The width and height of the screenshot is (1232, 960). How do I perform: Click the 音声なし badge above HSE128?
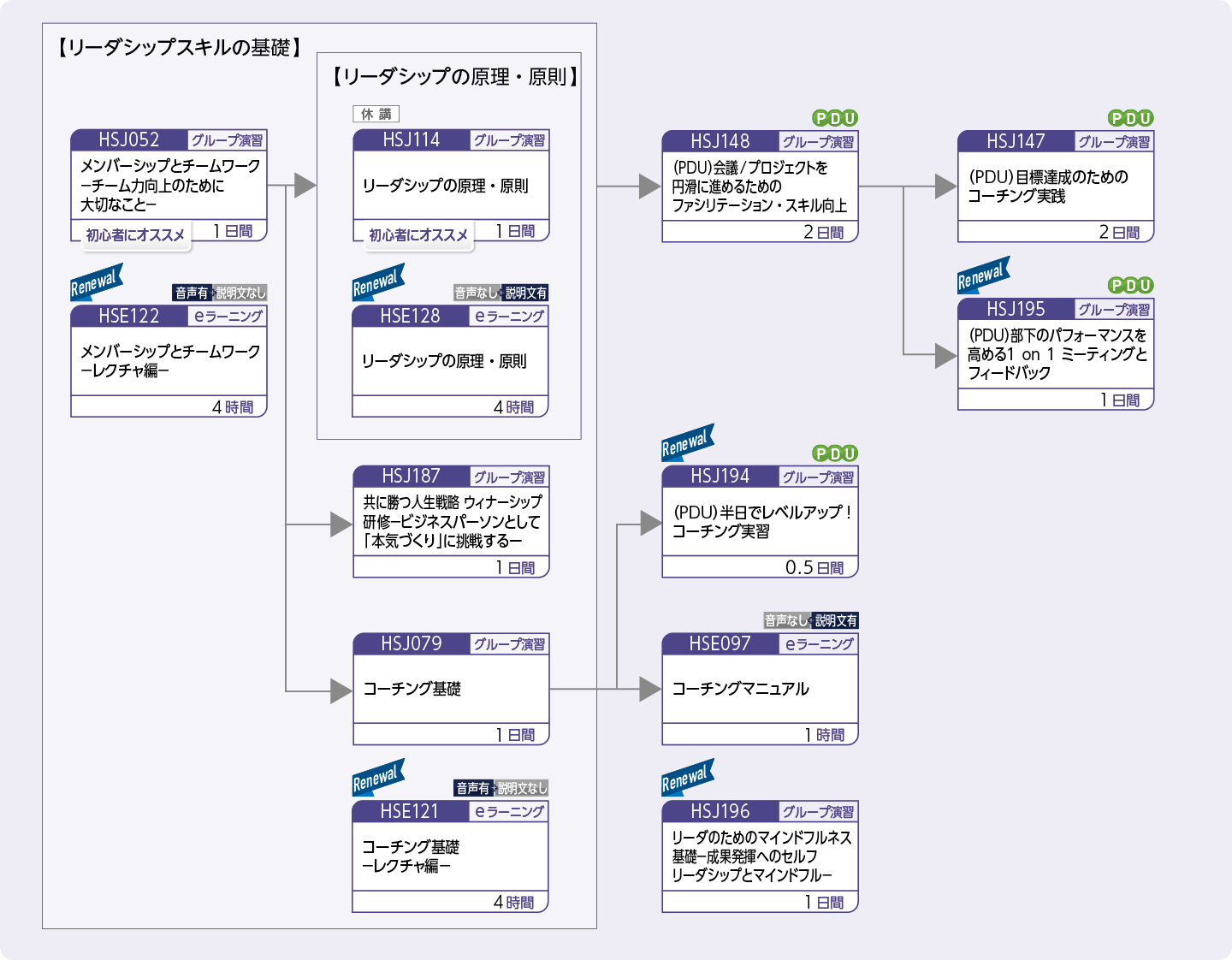pyautogui.click(x=476, y=293)
